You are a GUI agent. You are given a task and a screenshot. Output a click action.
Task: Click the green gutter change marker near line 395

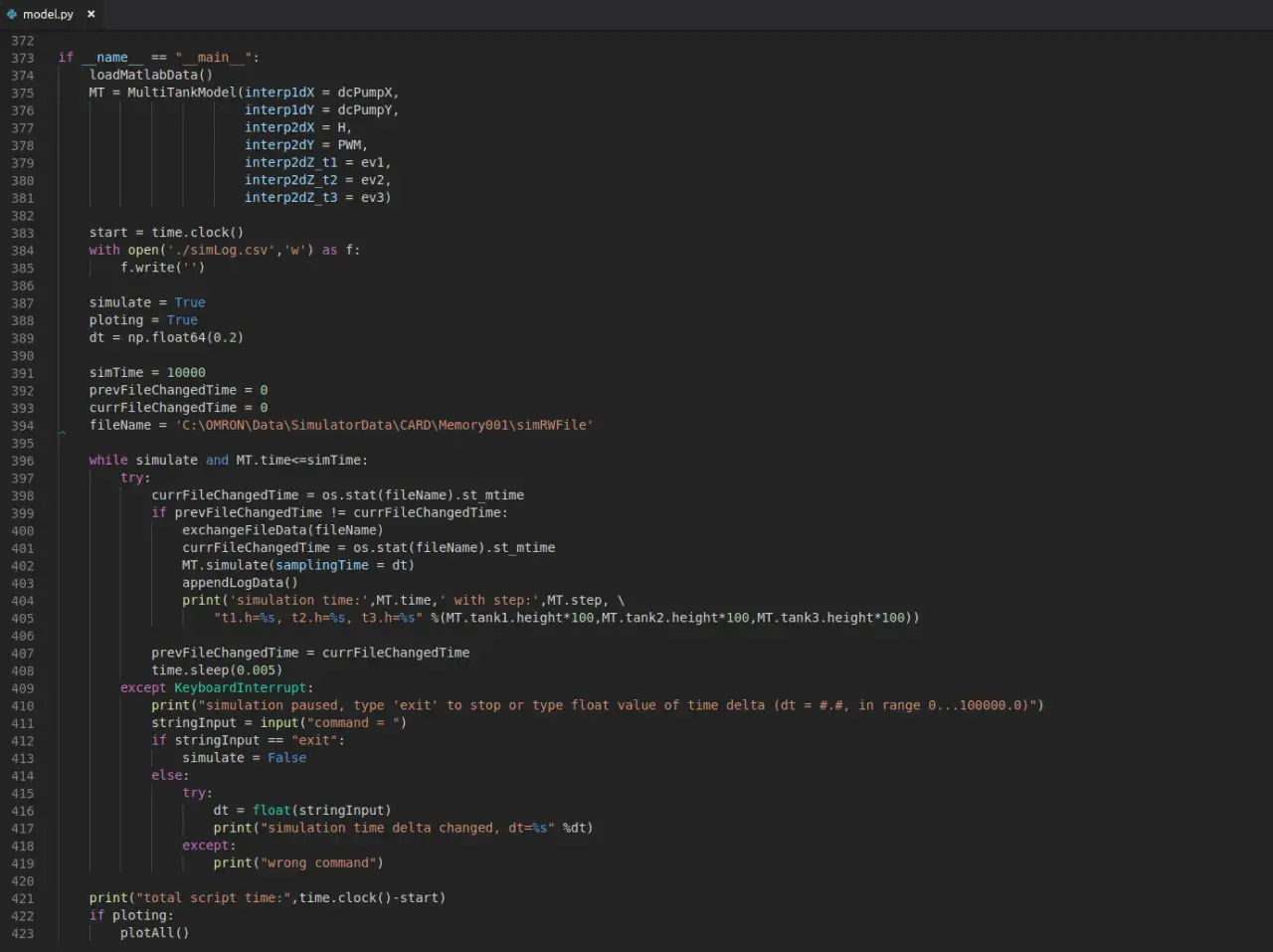pos(62,433)
